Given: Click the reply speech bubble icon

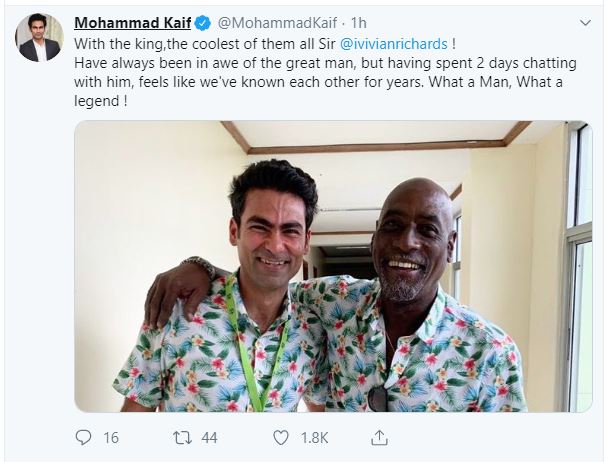Looking at the screenshot, I should pyautogui.click(x=84, y=438).
